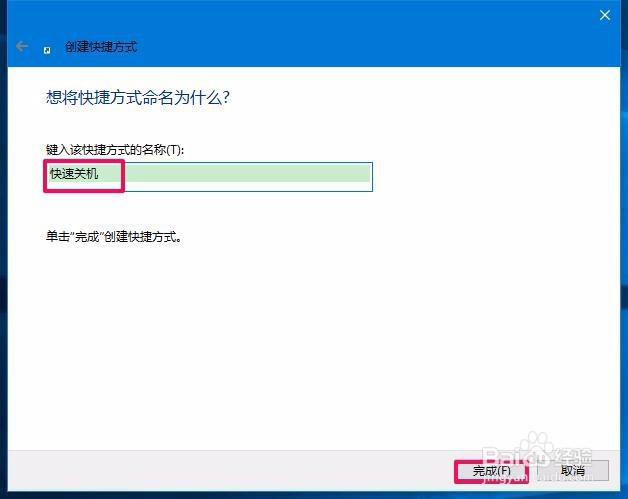
Task: Click the desktop strip below the dialog
Action: click(314, 495)
